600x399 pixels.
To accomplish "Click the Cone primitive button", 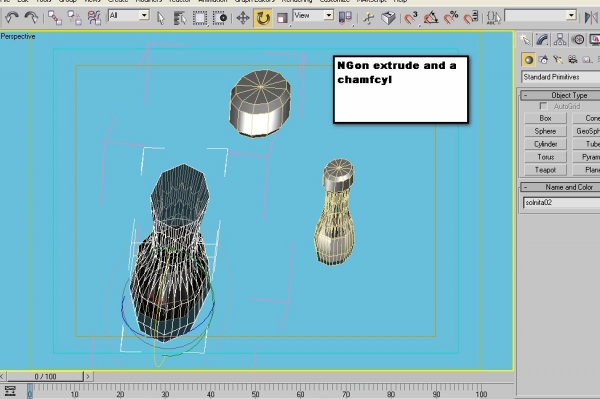I will point(586,118).
